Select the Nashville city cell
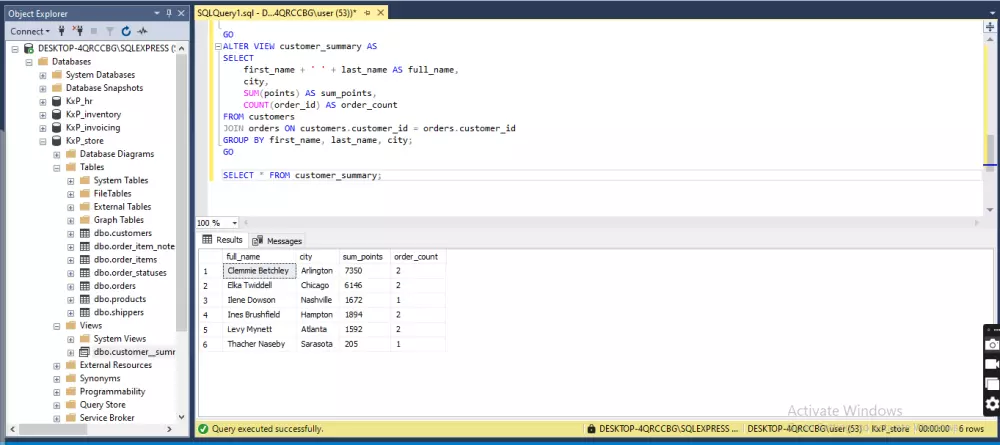Viewport: 1000px width, 445px height. coord(318,300)
